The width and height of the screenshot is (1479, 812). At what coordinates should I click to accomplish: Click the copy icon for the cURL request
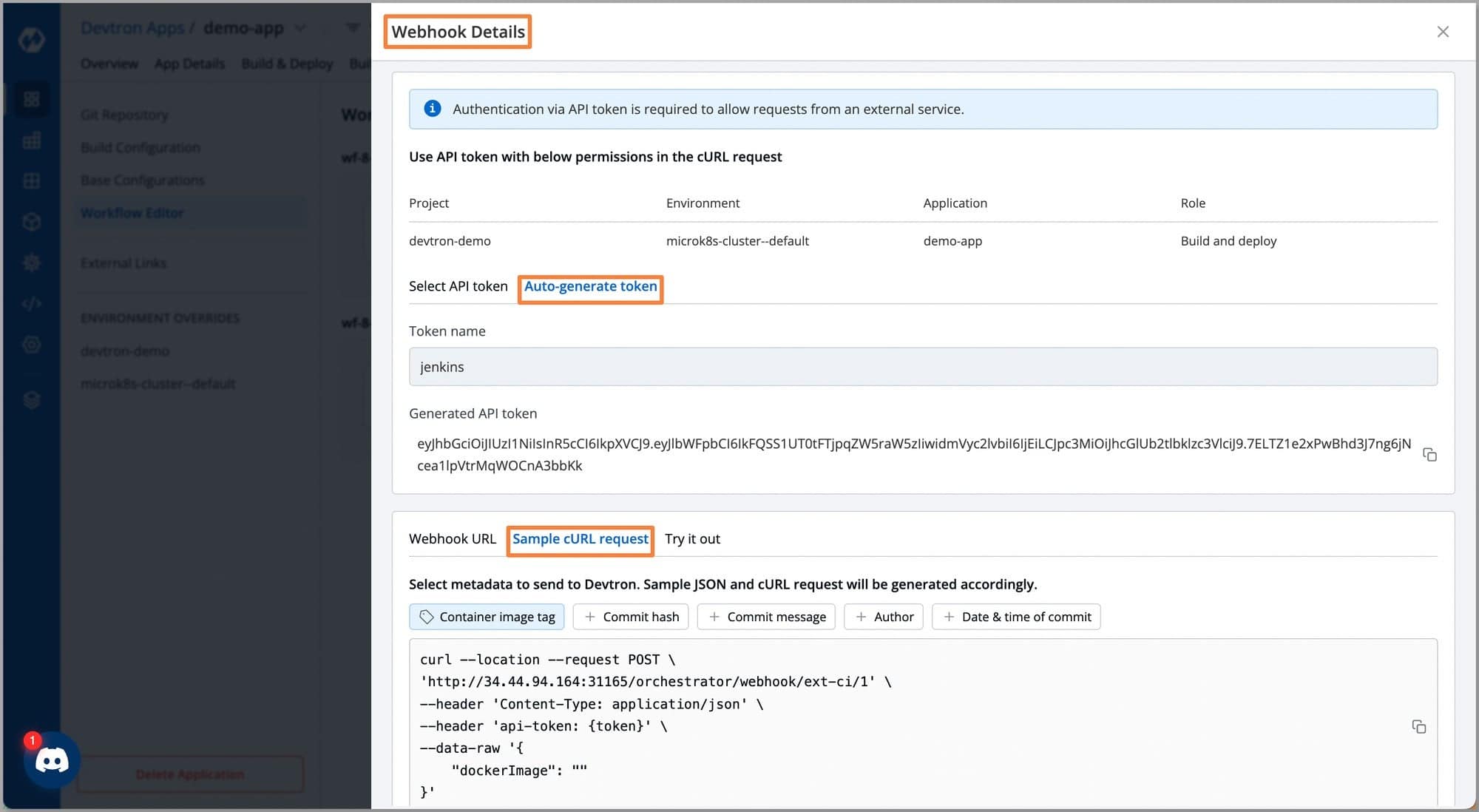[1419, 726]
